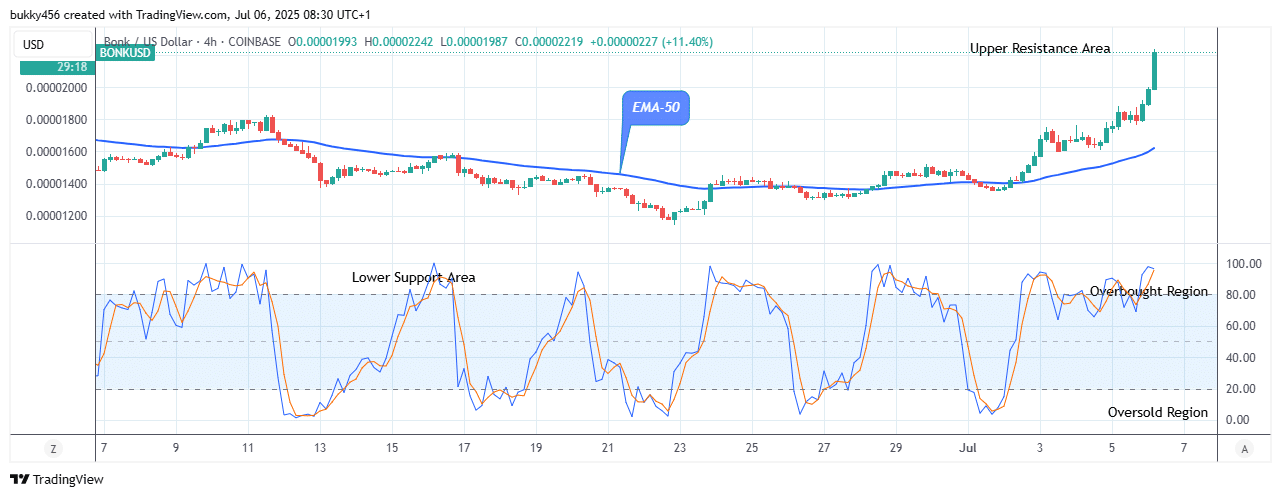1281x497 pixels.
Task: Click the TradingView logo at the bottom
Action: click(57, 480)
